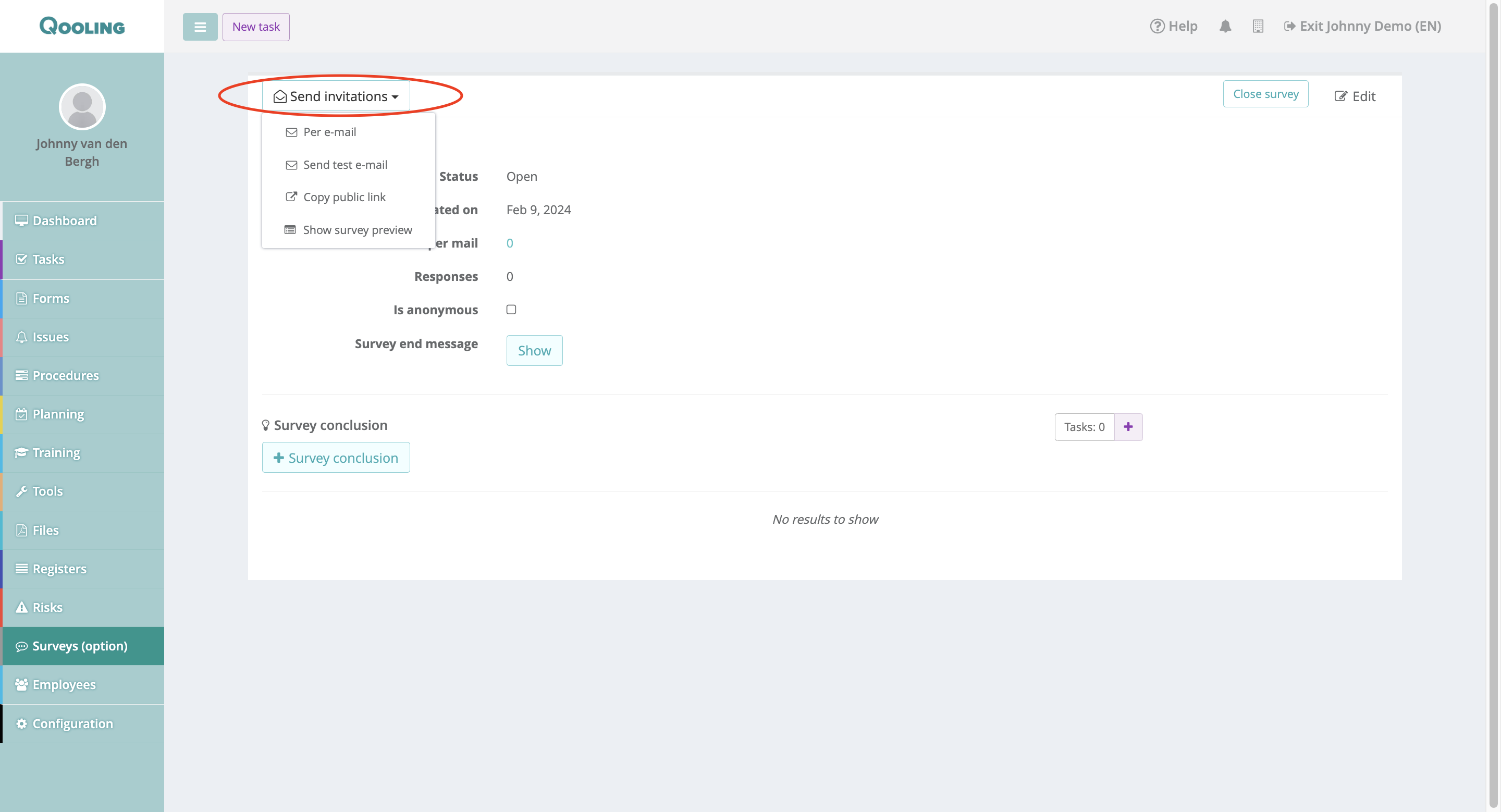This screenshot has width=1501, height=812.
Task: Select Per e-mail from the menu
Action: [x=329, y=132]
